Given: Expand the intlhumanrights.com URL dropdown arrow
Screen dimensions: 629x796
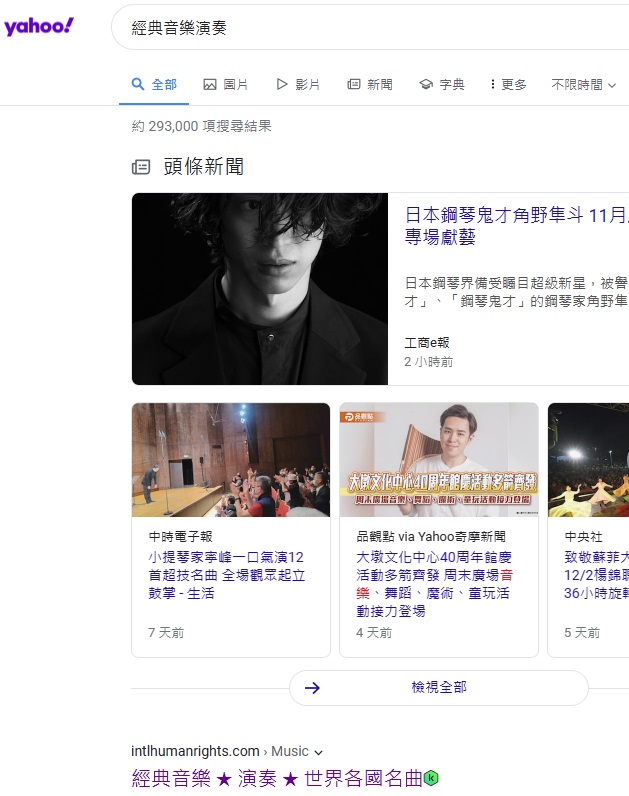Looking at the screenshot, I should [319, 752].
